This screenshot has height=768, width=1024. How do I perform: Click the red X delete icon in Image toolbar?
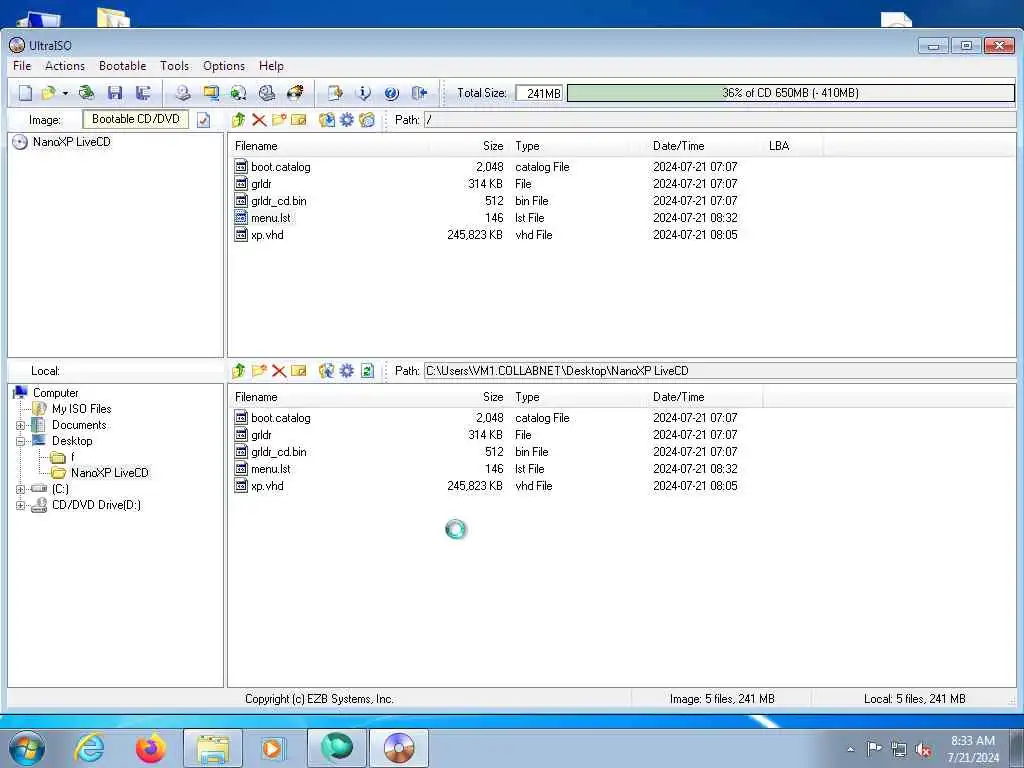click(259, 120)
